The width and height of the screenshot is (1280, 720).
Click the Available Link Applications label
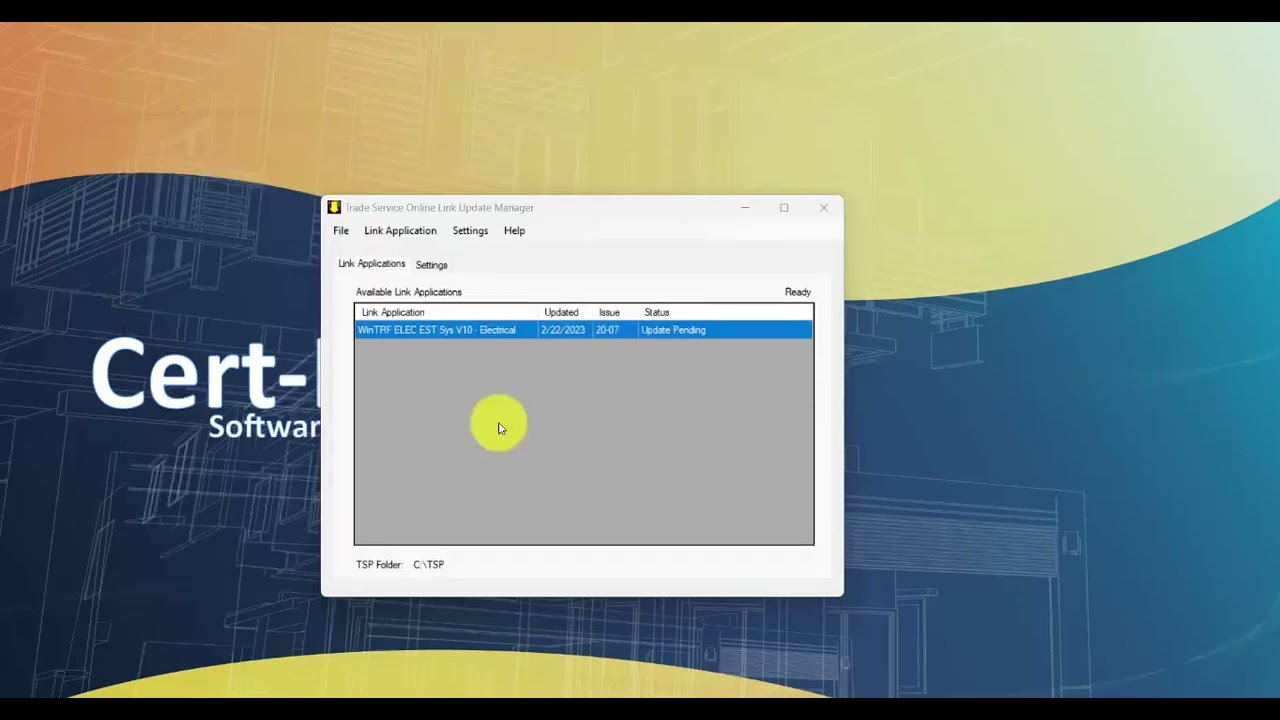click(x=409, y=292)
